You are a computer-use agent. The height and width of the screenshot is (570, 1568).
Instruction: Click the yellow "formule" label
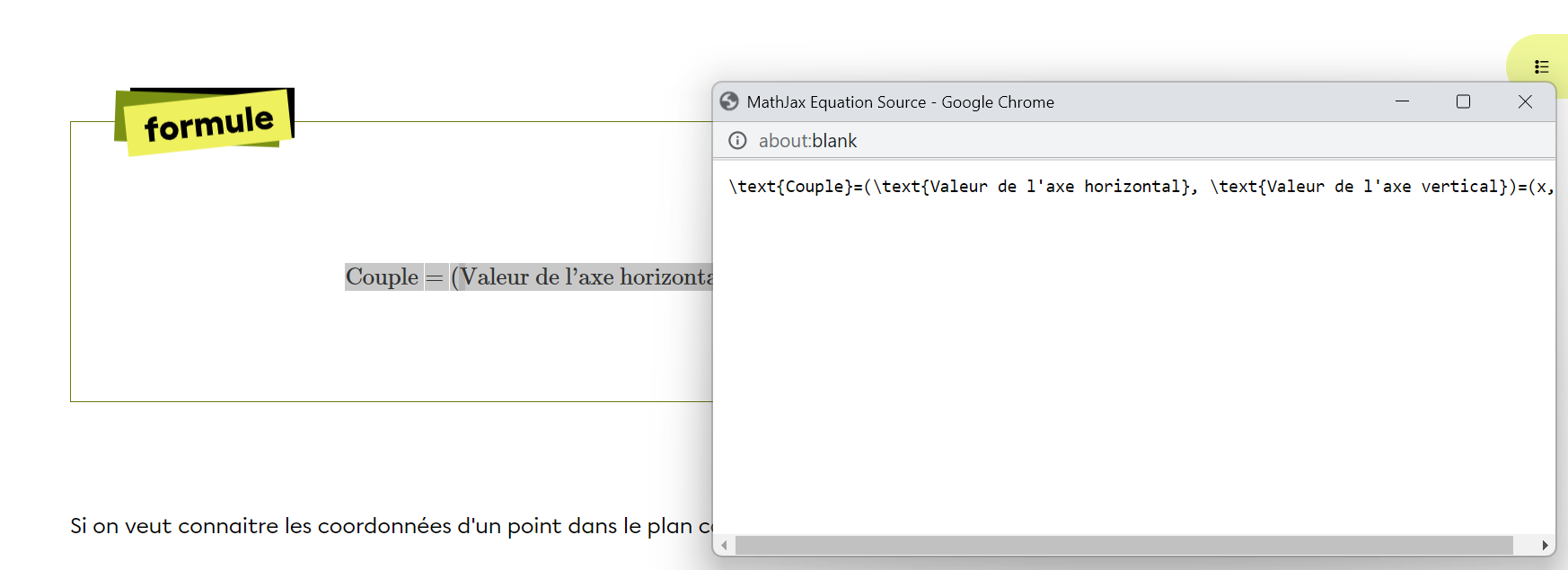(x=208, y=123)
